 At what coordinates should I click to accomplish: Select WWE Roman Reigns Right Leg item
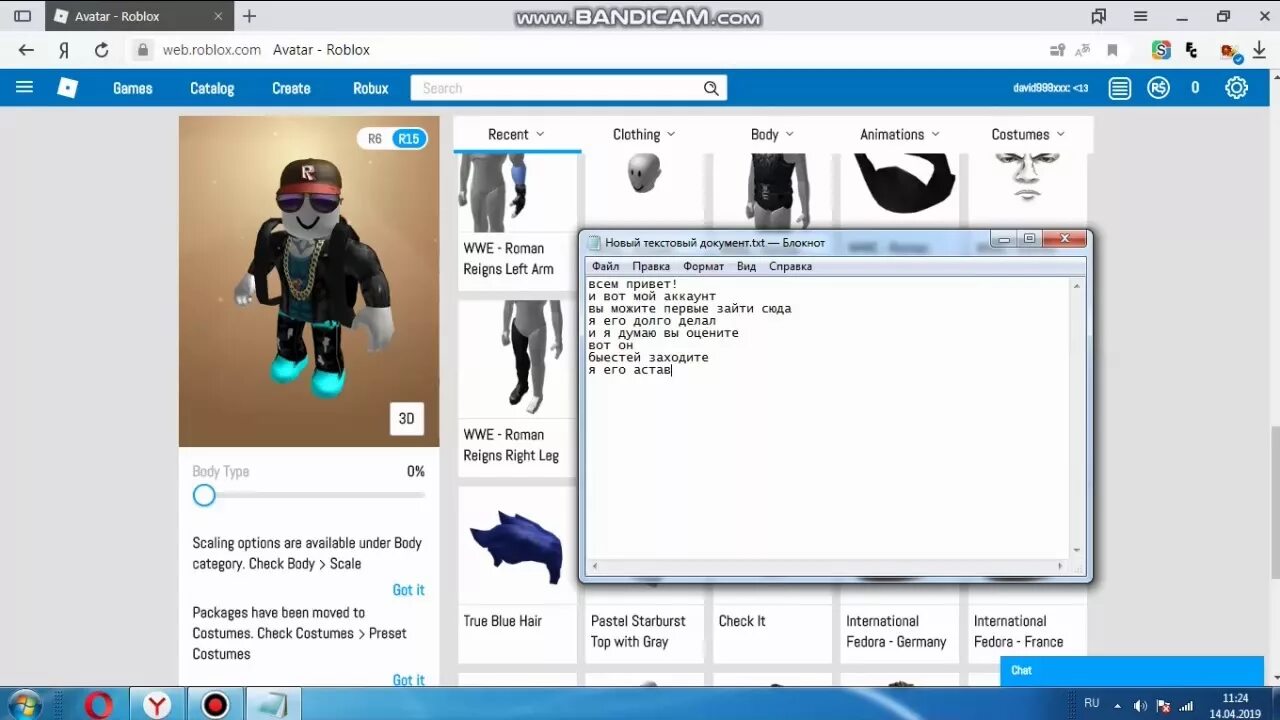click(x=516, y=386)
